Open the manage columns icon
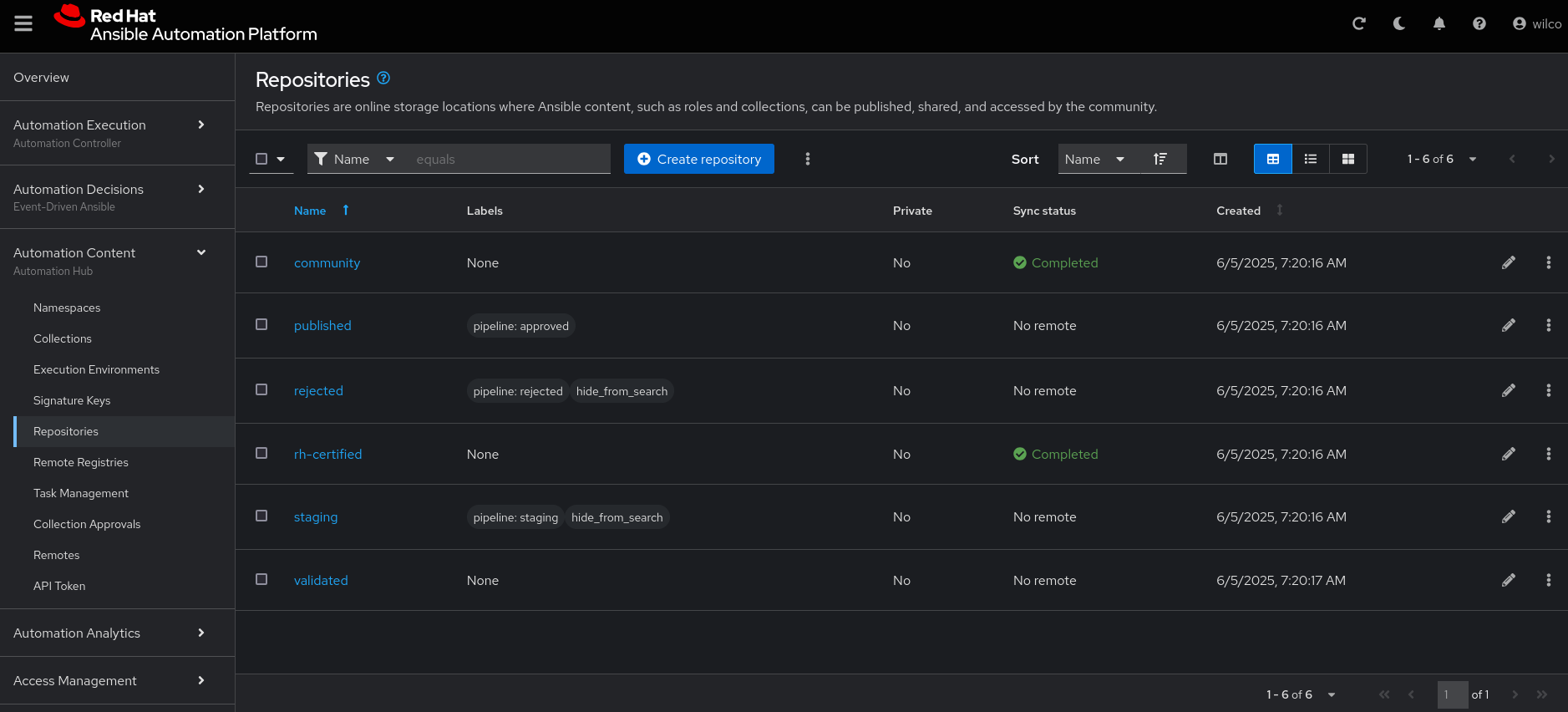1568x712 pixels. point(1220,159)
